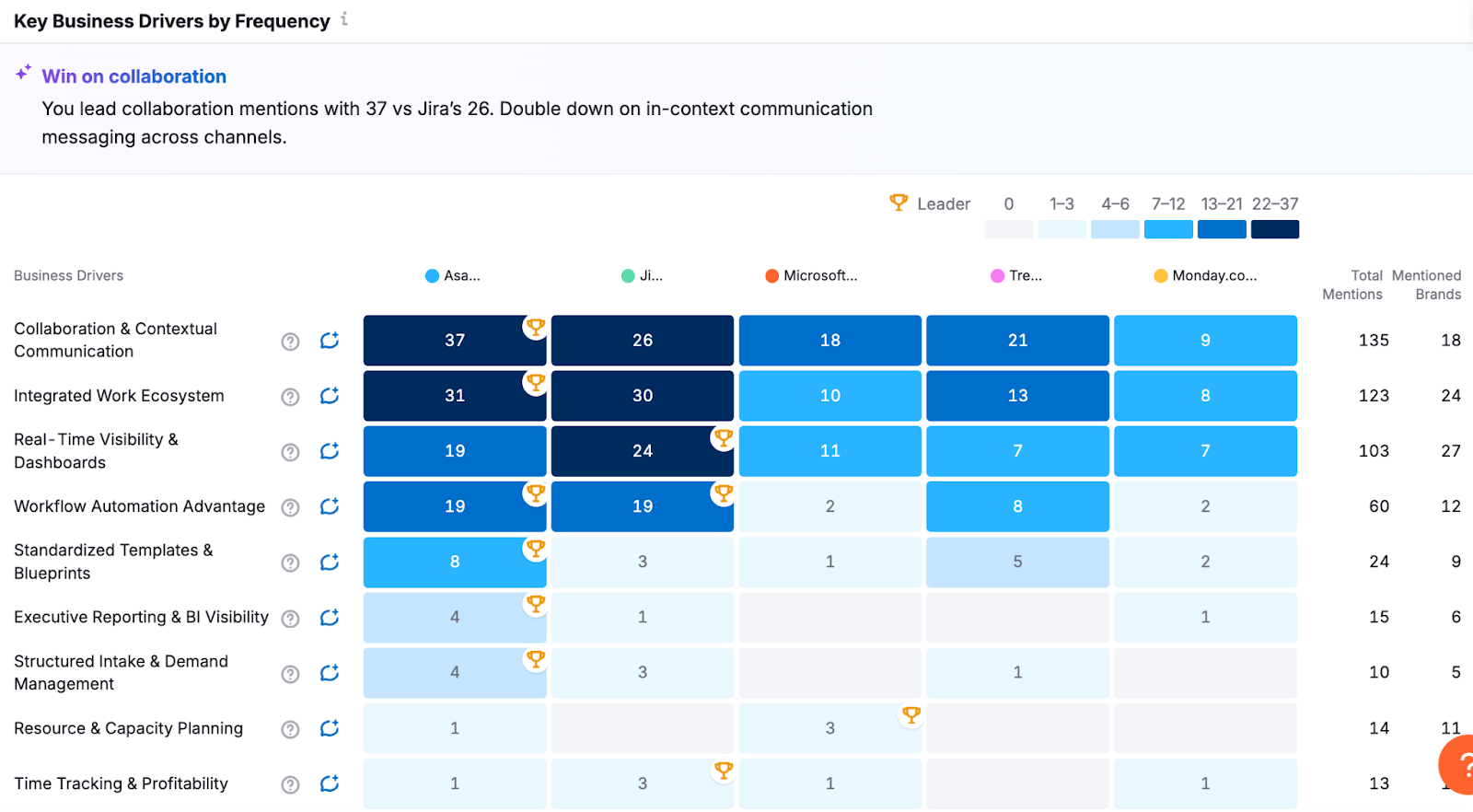Click the trophy badge on Microsoft's Resource & Capacity Planning cell

[x=911, y=714]
